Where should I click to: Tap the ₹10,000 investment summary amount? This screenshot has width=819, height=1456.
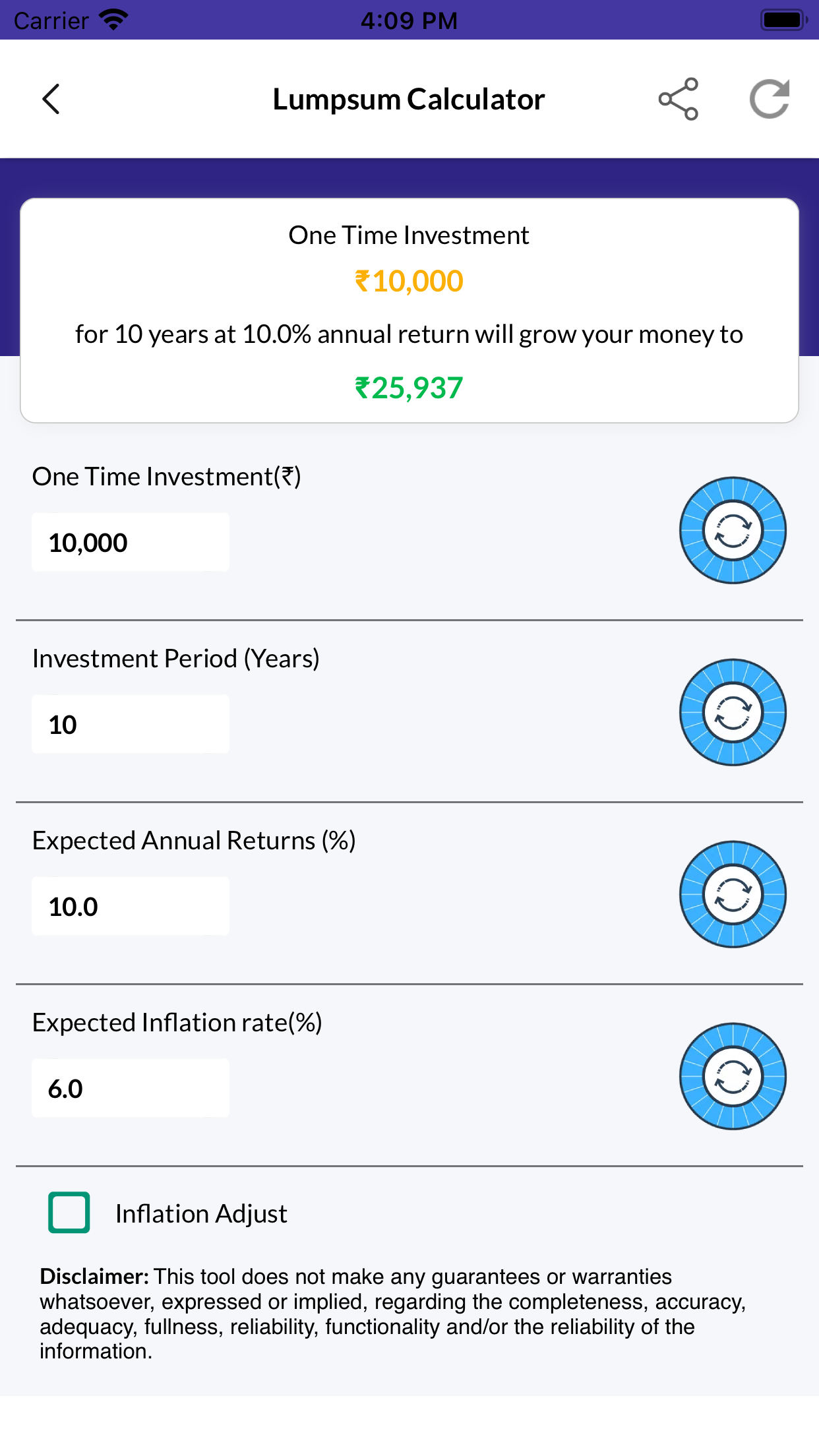(x=409, y=281)
